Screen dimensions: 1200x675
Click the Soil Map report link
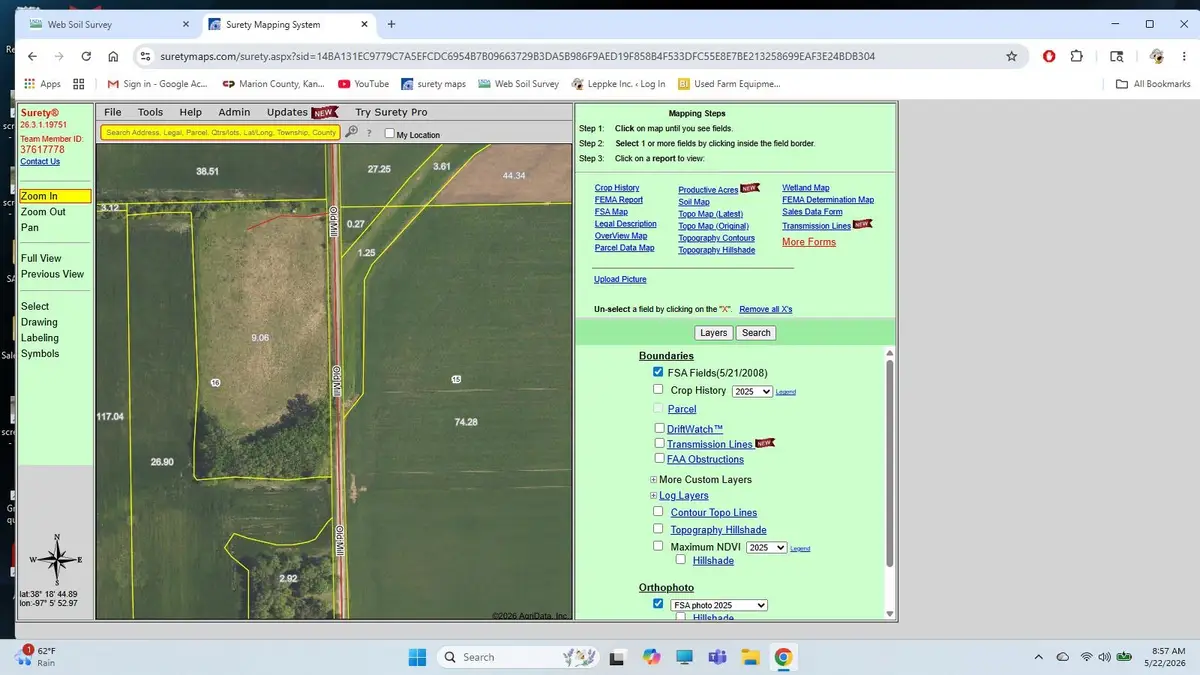[x=693, y=202]
